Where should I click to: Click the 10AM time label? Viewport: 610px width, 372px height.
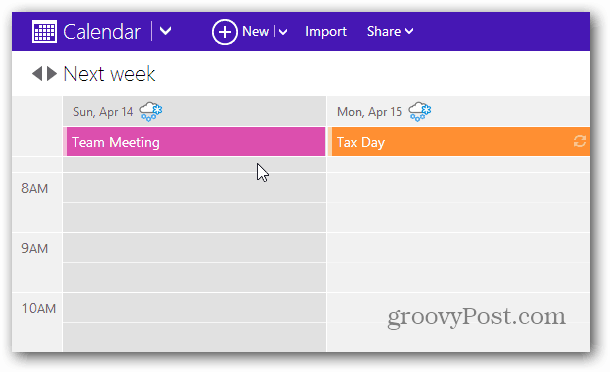39,309
